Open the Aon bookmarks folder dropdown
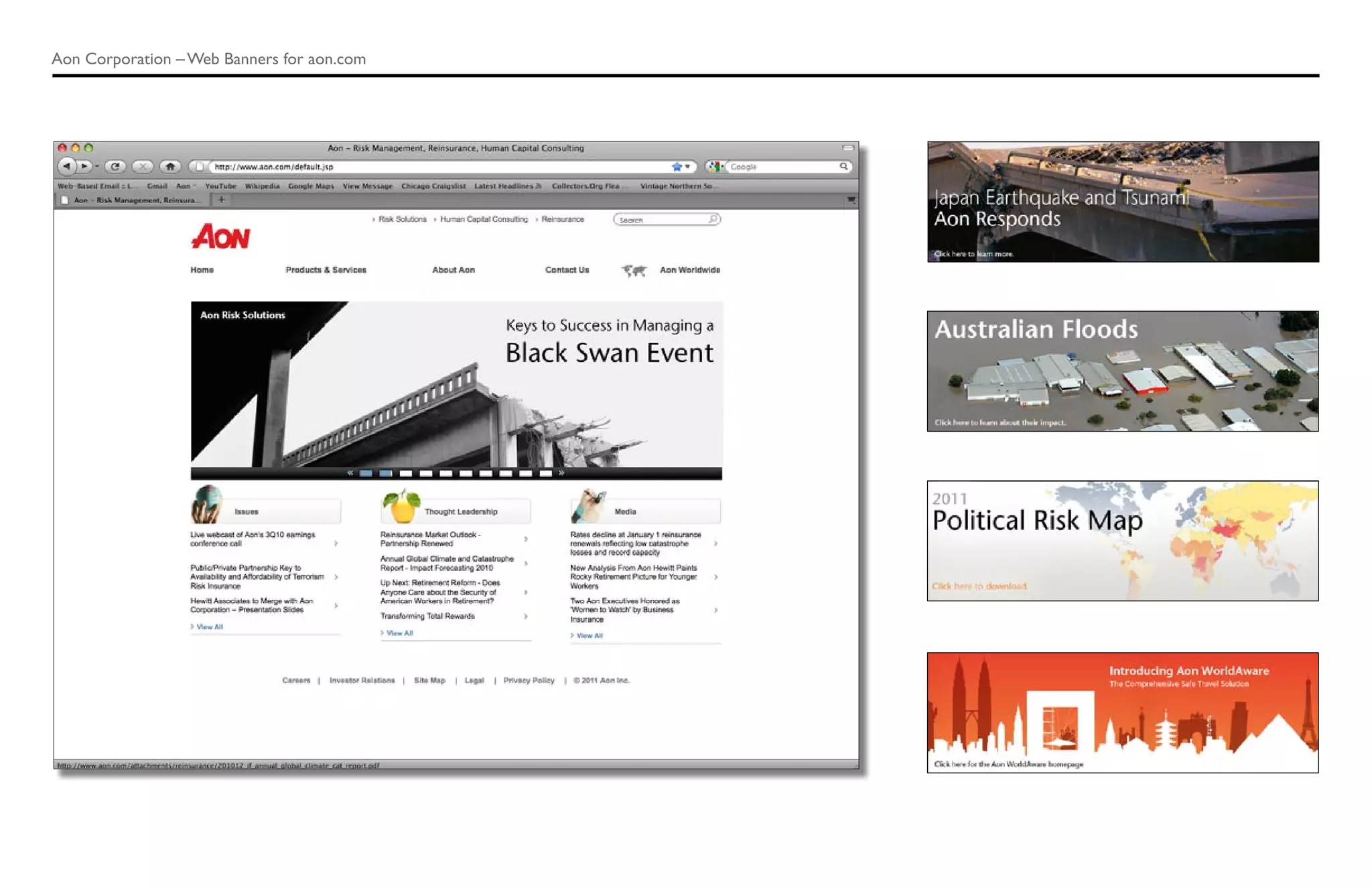The height and width of the screenshot is (888, 1372). tap(186, 186)
